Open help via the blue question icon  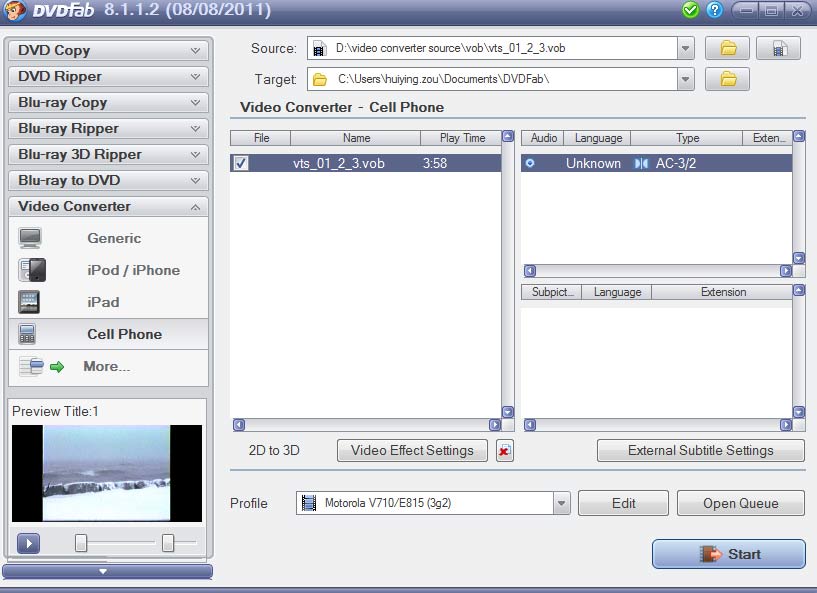715,10
